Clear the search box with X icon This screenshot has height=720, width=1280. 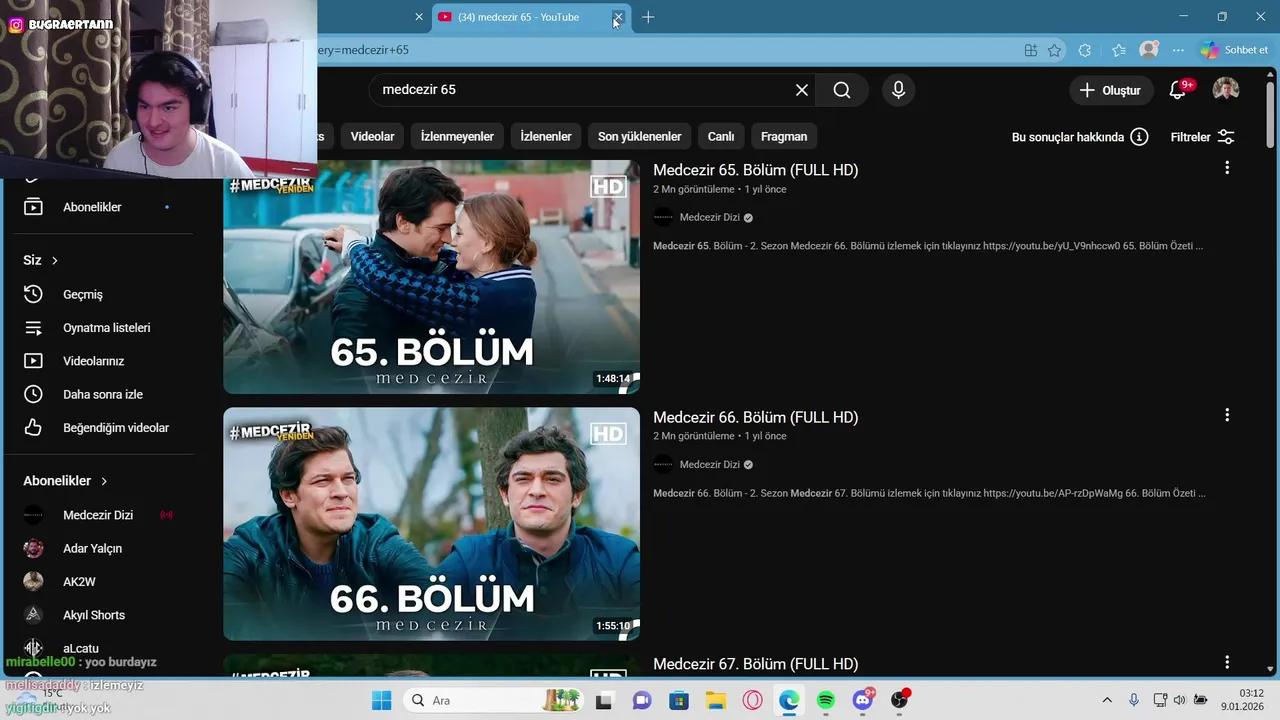click(x=801, y=90)
